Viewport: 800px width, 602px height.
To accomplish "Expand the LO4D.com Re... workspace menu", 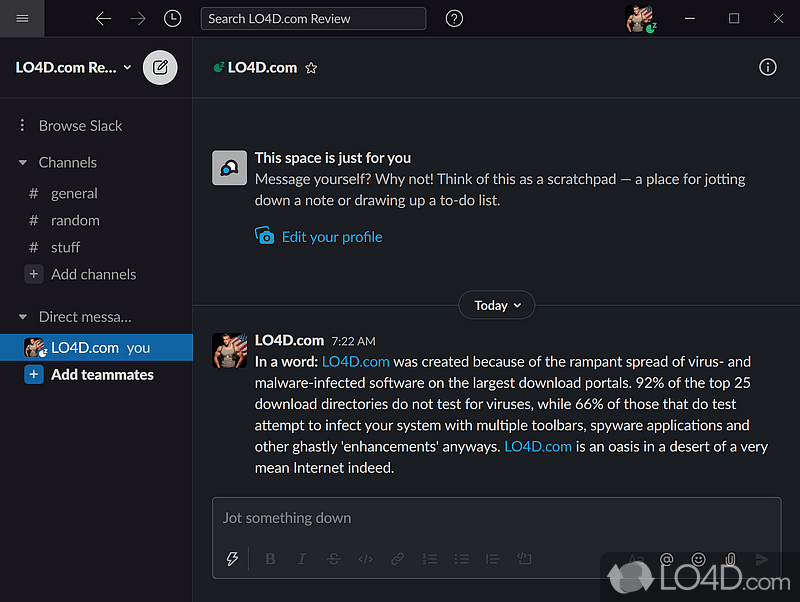I will pyautogui.click(x=73, y=67).
